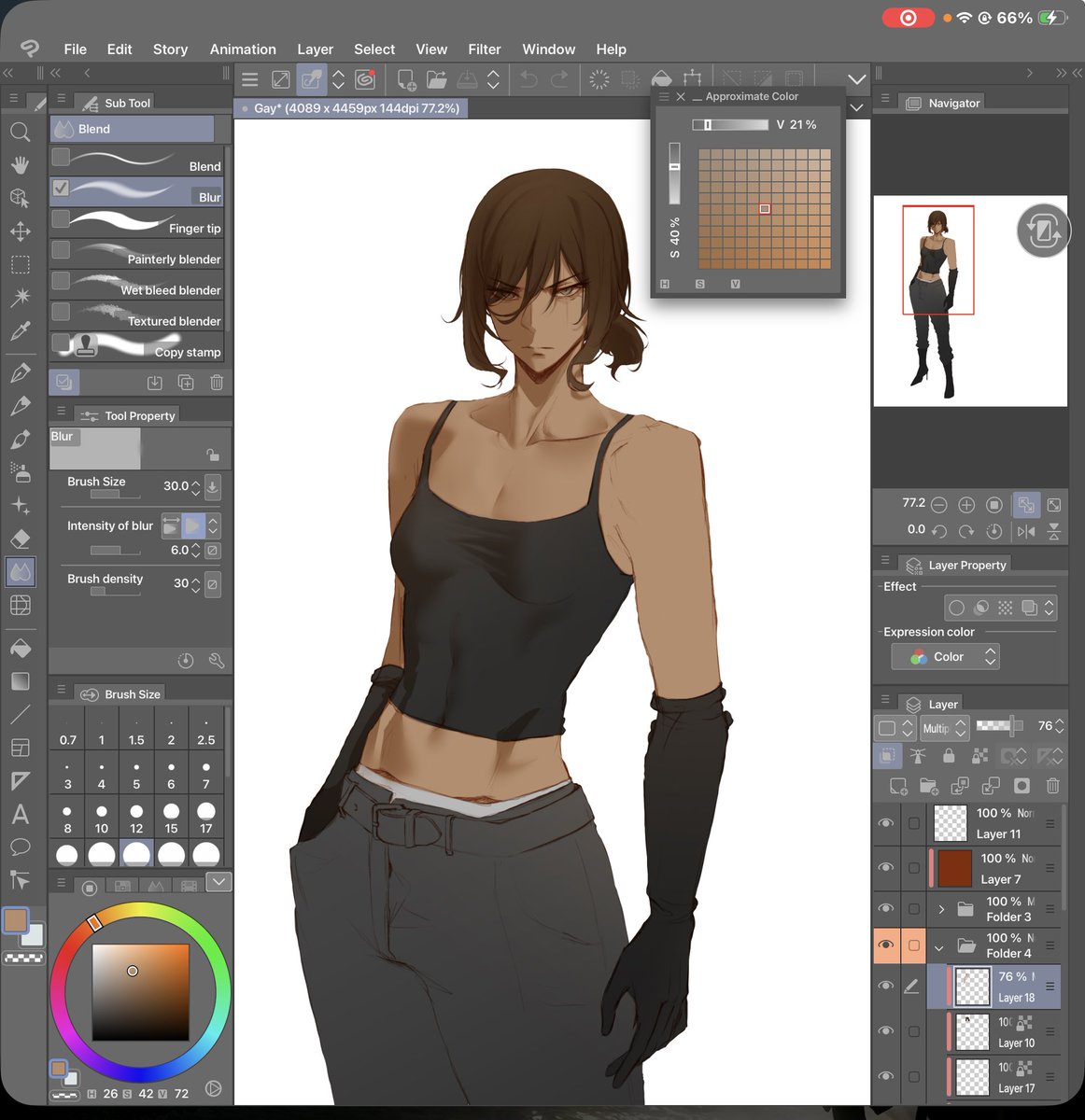Click the Border effect circle icon

click(956, 608)
